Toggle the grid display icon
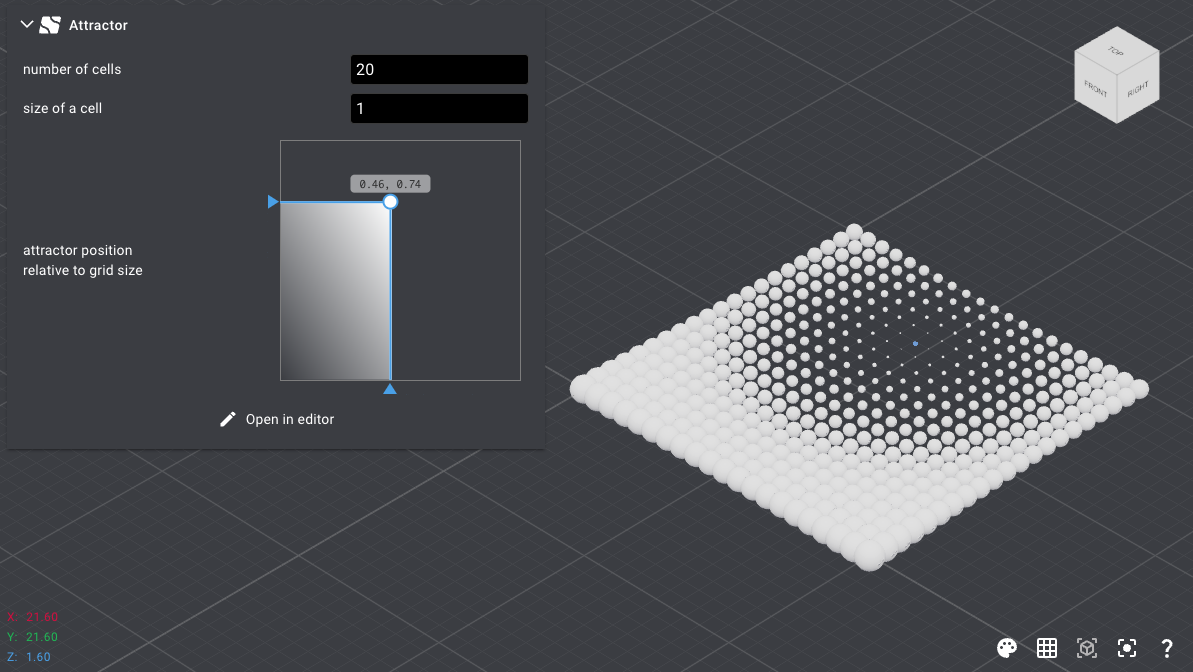The width and height of the screenshot is (1193, 672). 1047,648
